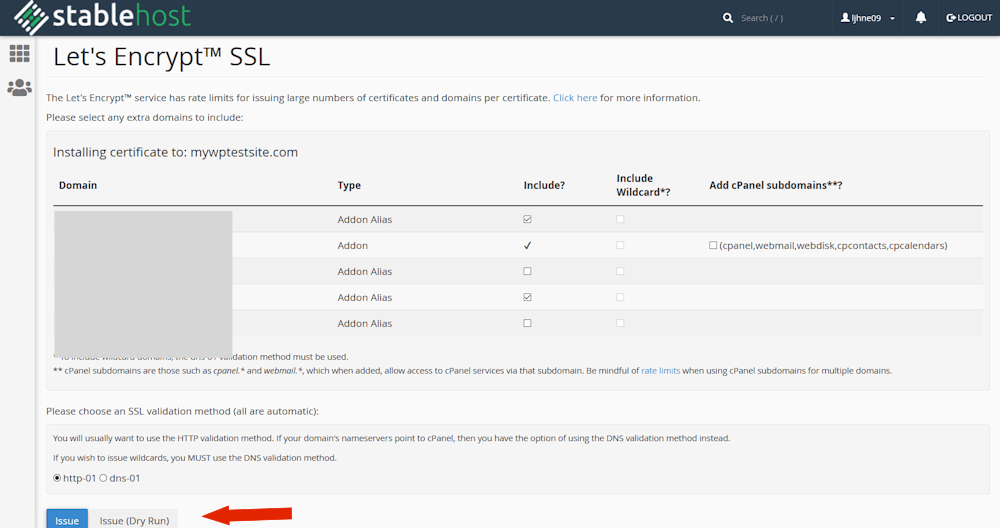This screenshot has width=1000, height=528.
Task: Open the grid home icon in sidebar
Action: (19, 54)
